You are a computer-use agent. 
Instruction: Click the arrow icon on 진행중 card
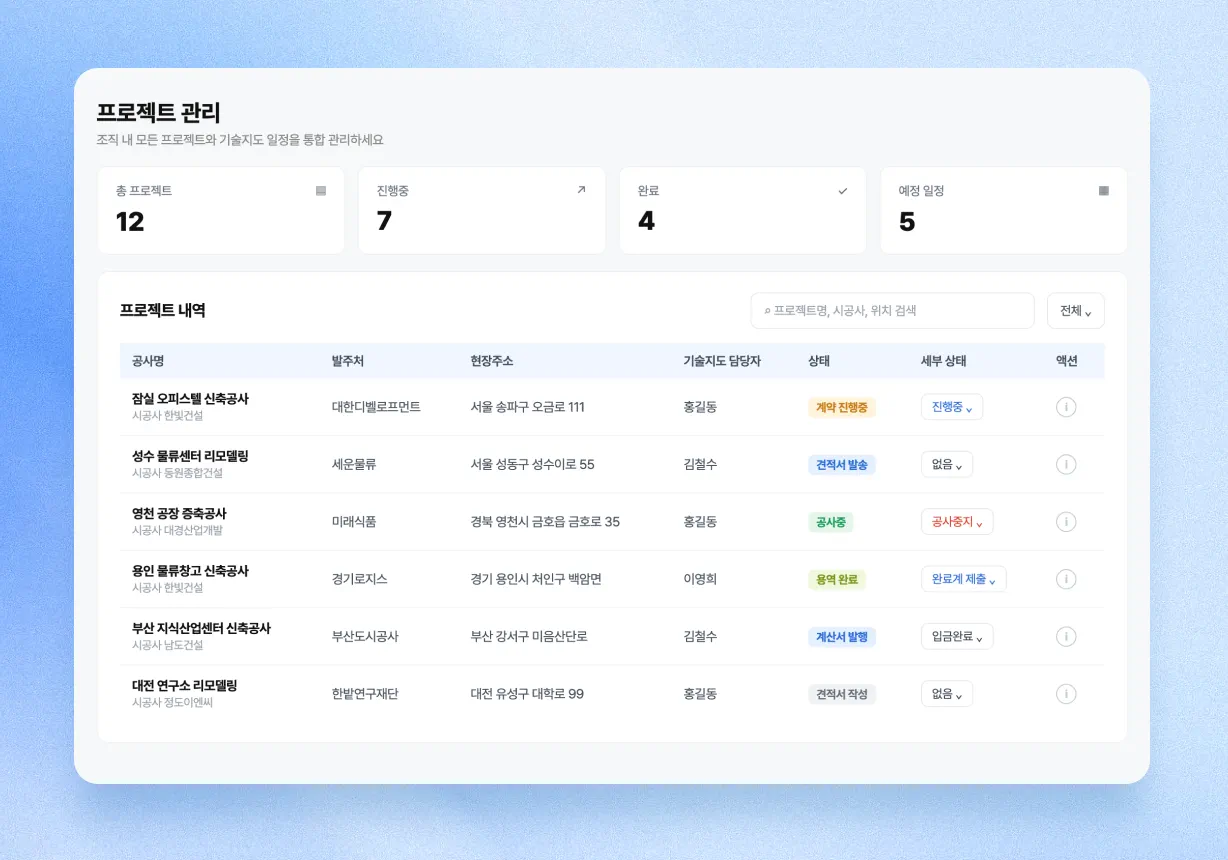coord(581,190)
